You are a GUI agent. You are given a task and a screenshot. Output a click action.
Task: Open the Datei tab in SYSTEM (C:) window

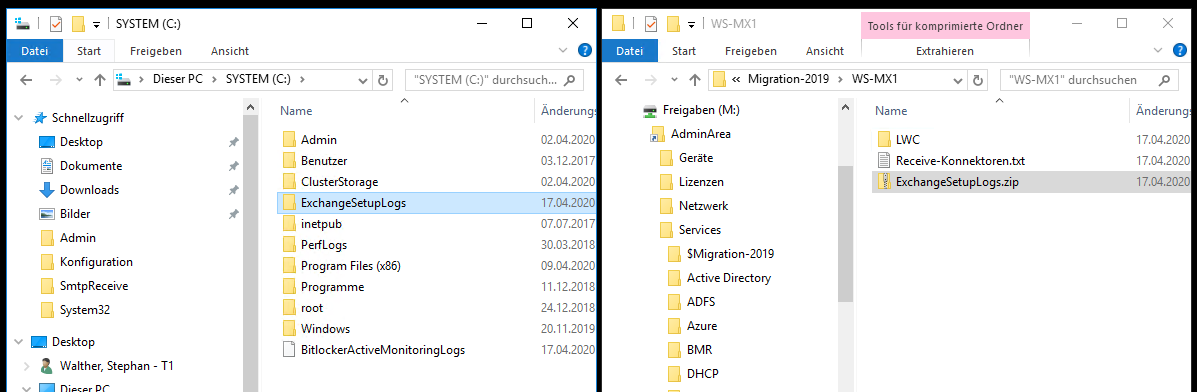pos(34,51)
